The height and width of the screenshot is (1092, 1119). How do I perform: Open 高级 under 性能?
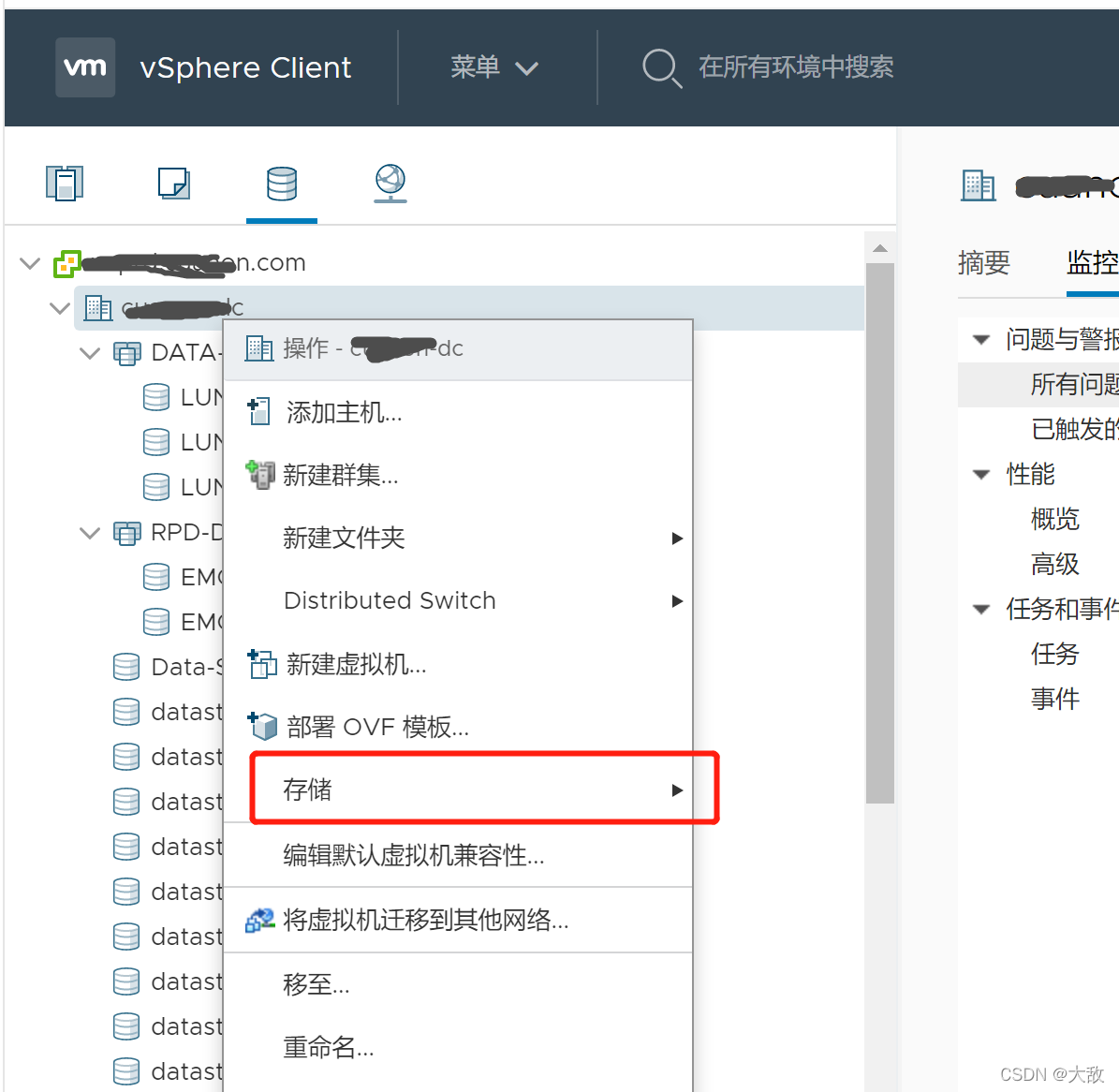(1054, 564)
